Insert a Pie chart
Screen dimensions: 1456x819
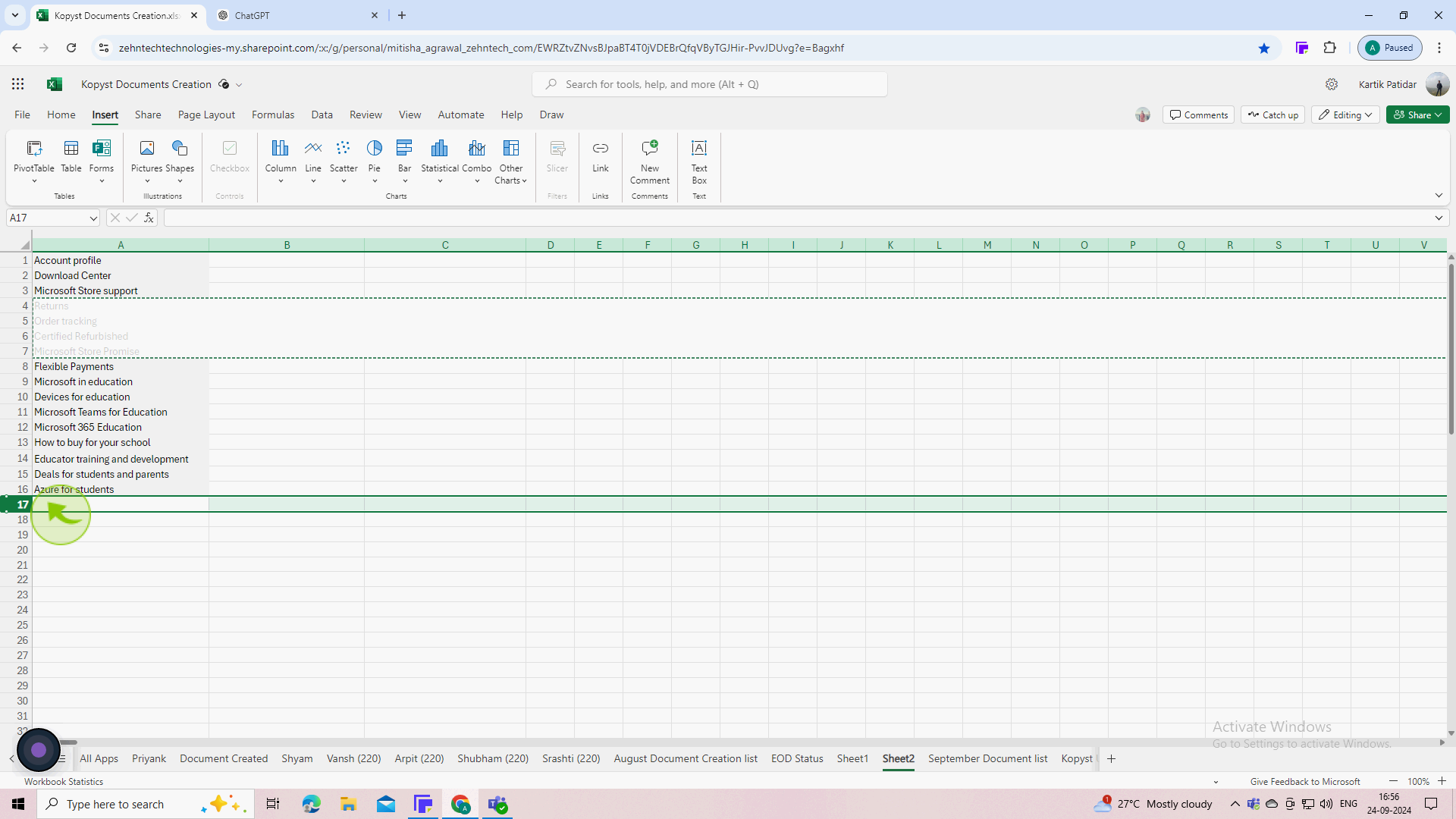pyautogui.click(x=375, y=161)
